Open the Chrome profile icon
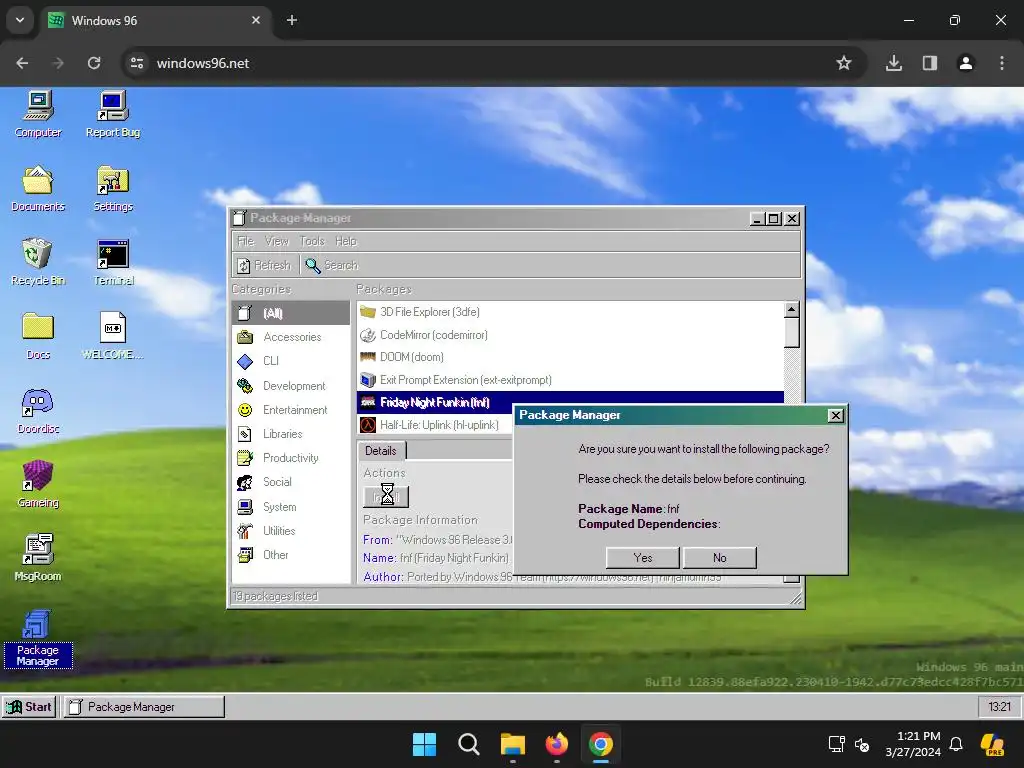This screenshot has height=768, width=1024. (x=966, y=63)
